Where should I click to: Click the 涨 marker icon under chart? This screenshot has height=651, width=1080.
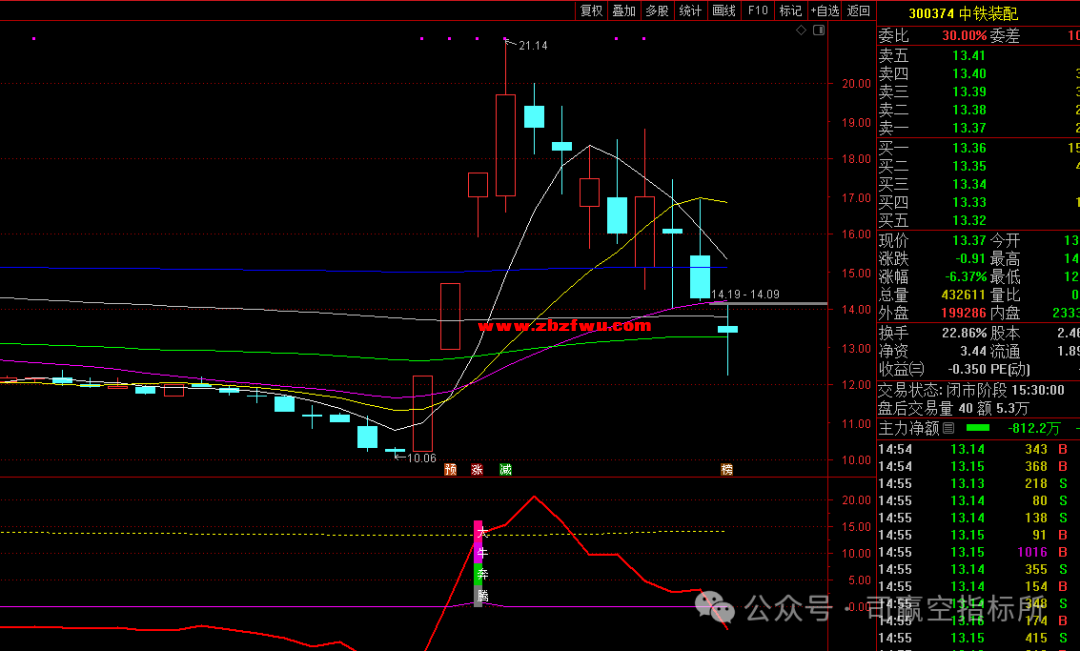[x=477, y=469]
